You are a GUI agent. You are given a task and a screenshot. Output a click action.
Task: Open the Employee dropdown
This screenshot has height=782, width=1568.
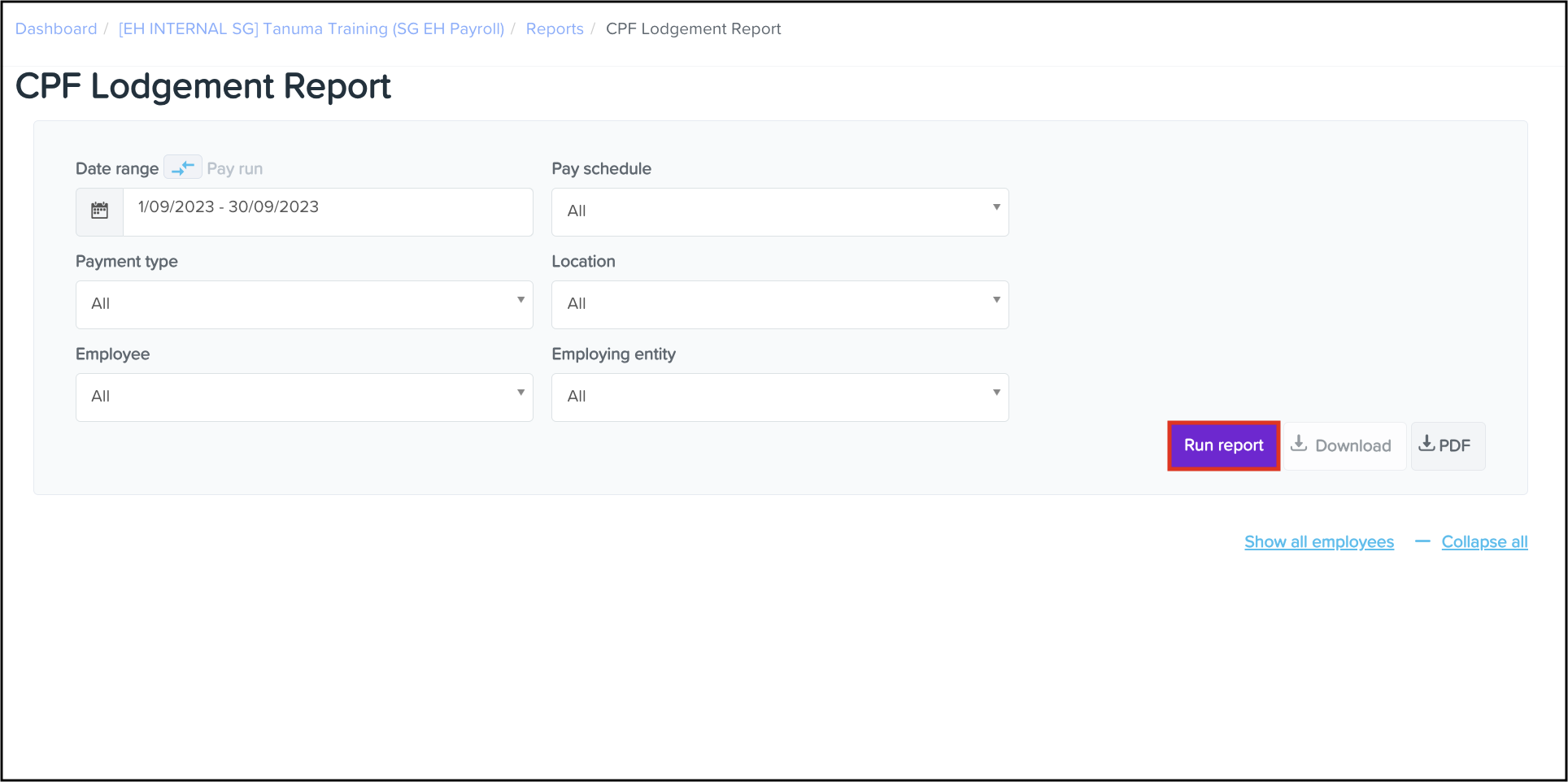[x=304, y=397]
